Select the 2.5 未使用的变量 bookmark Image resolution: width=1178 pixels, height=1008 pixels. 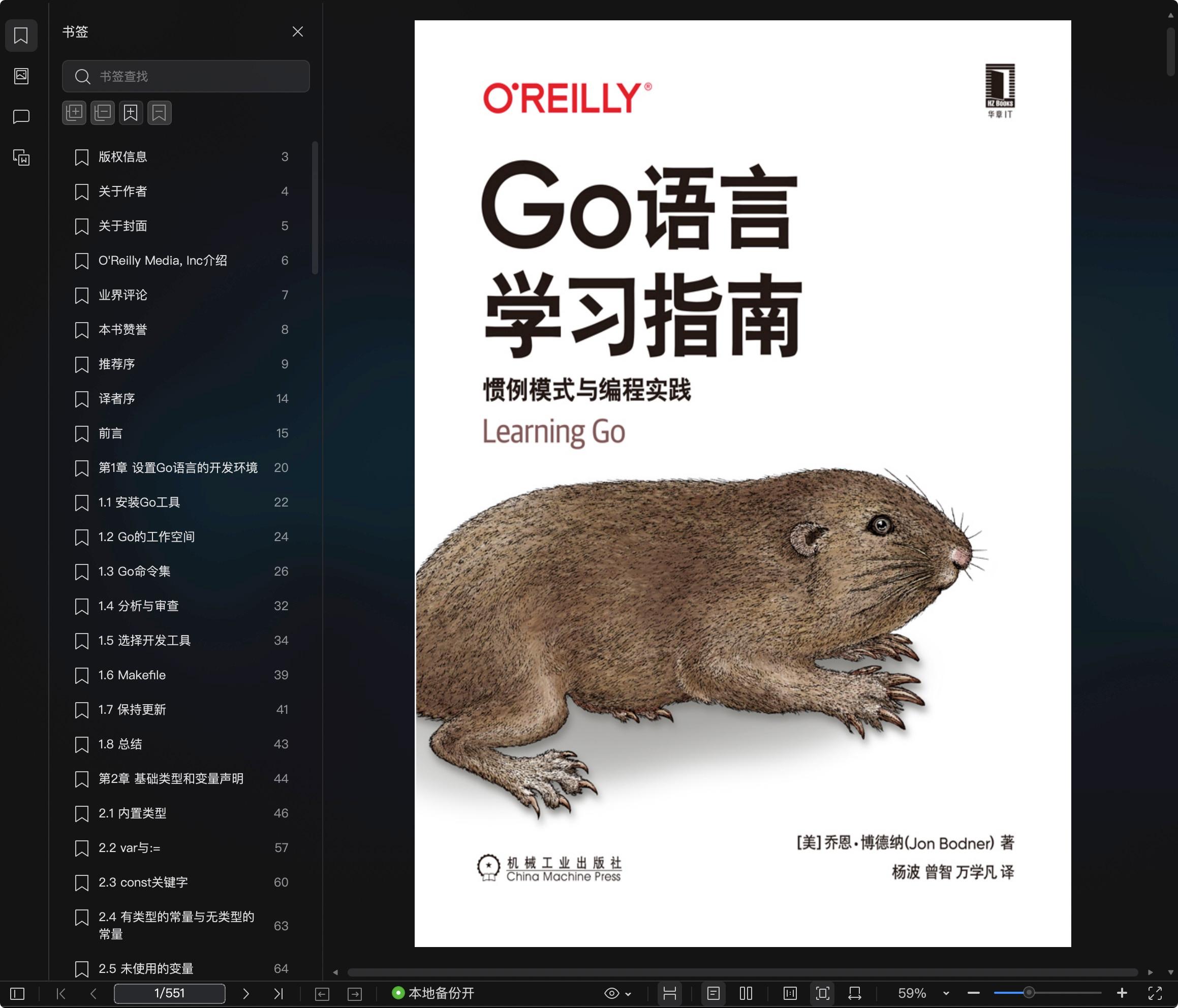click(182, 969)
